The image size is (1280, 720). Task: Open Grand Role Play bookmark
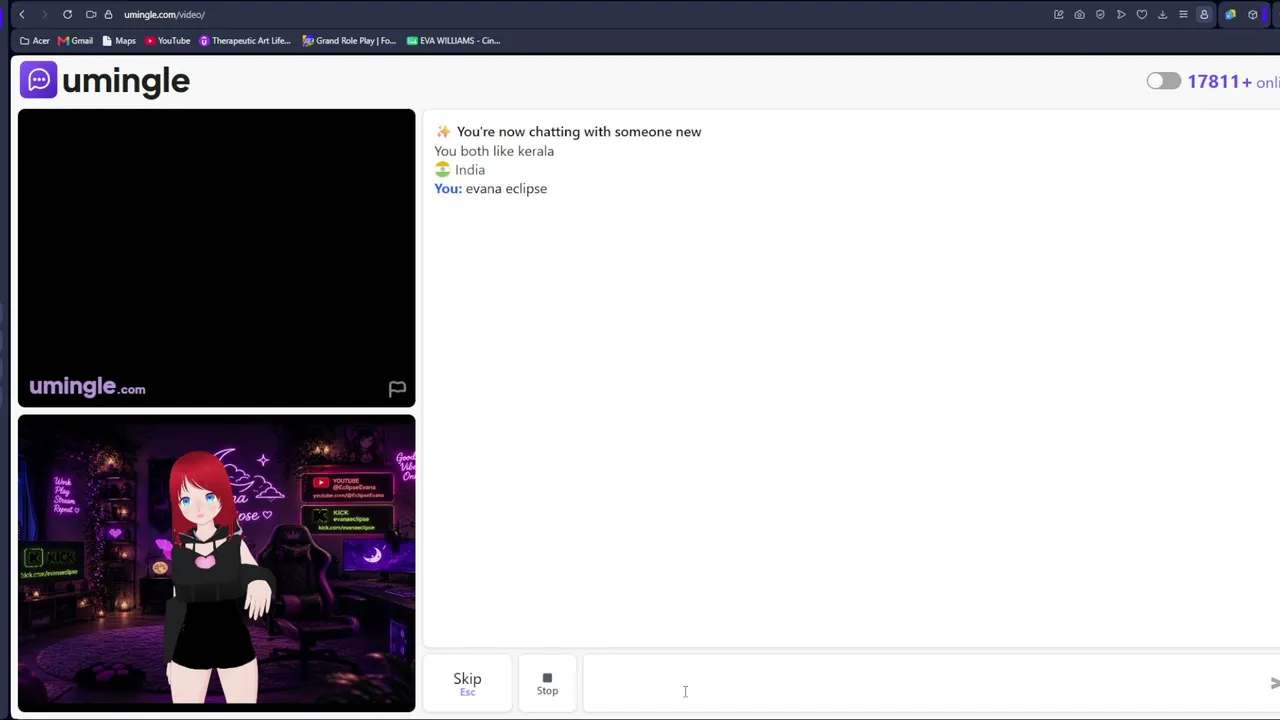[x=350, y=41]
